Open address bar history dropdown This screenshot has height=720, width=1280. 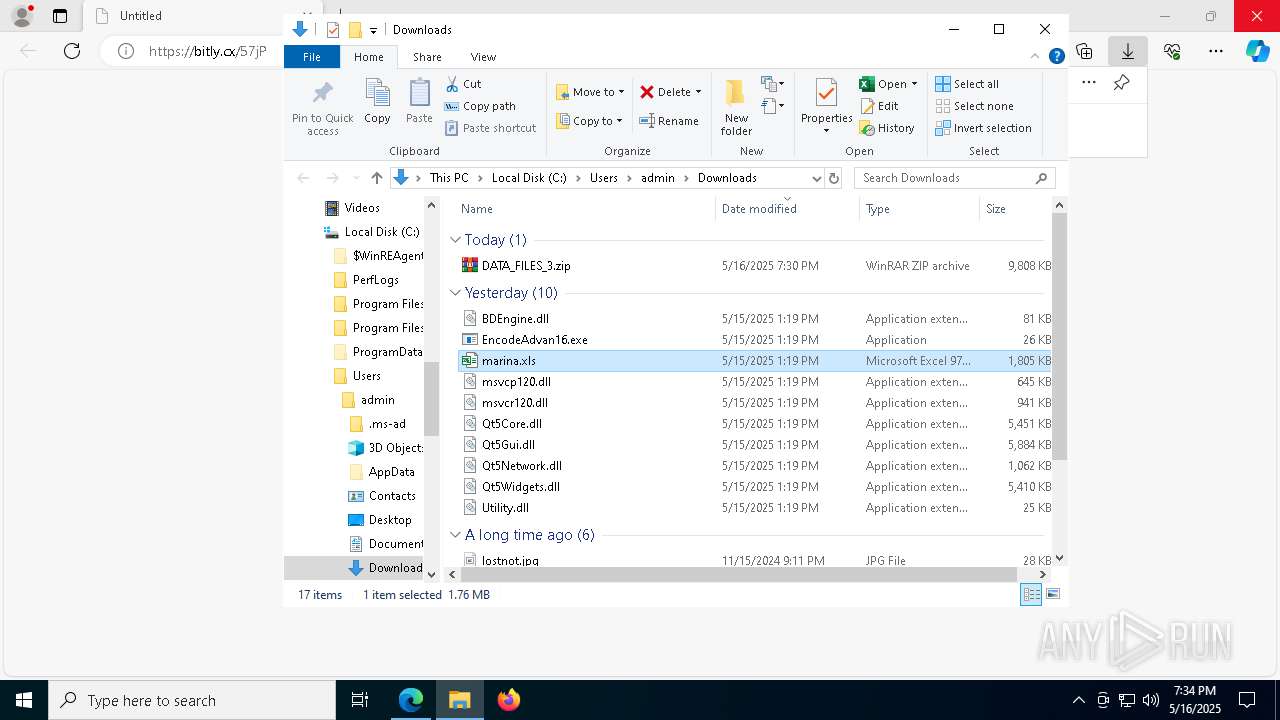[816, 178]
